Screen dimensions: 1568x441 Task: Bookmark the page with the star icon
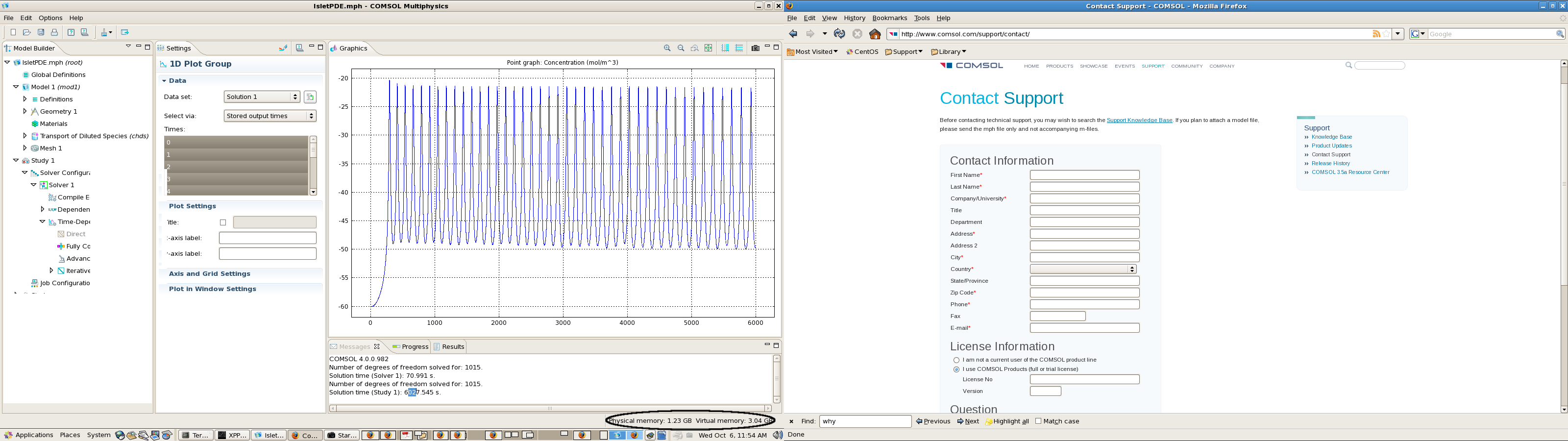[1387, 34]
